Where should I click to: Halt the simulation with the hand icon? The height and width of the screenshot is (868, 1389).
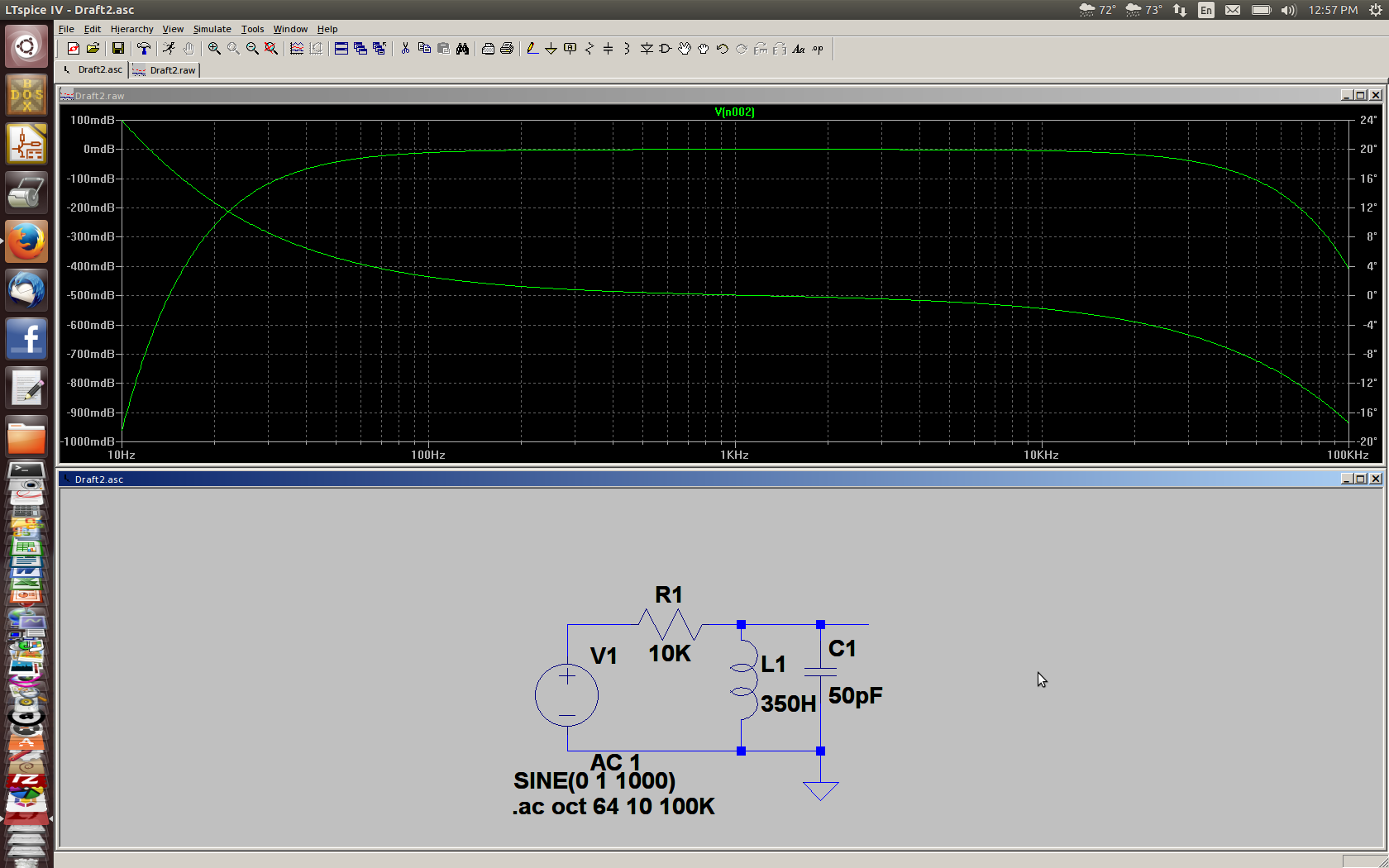[x=189, y=49]
